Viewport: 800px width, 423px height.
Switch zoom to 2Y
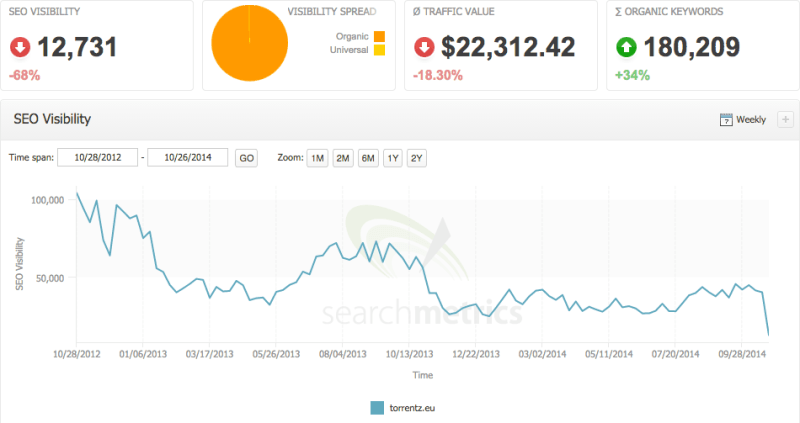417,158
